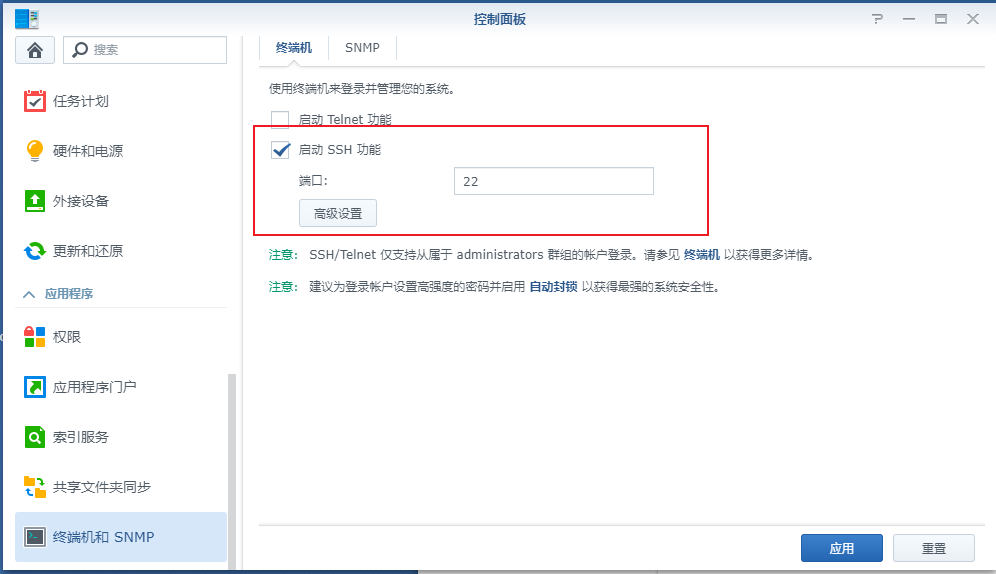Open 更新和还原 refresh icon
Screen dimensions: 996x574
34,251
